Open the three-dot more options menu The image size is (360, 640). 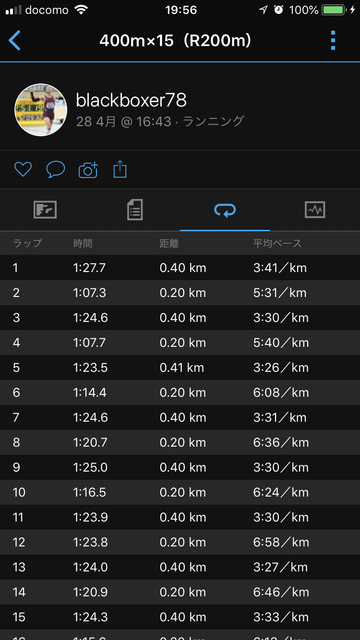(x=333, y=40)
